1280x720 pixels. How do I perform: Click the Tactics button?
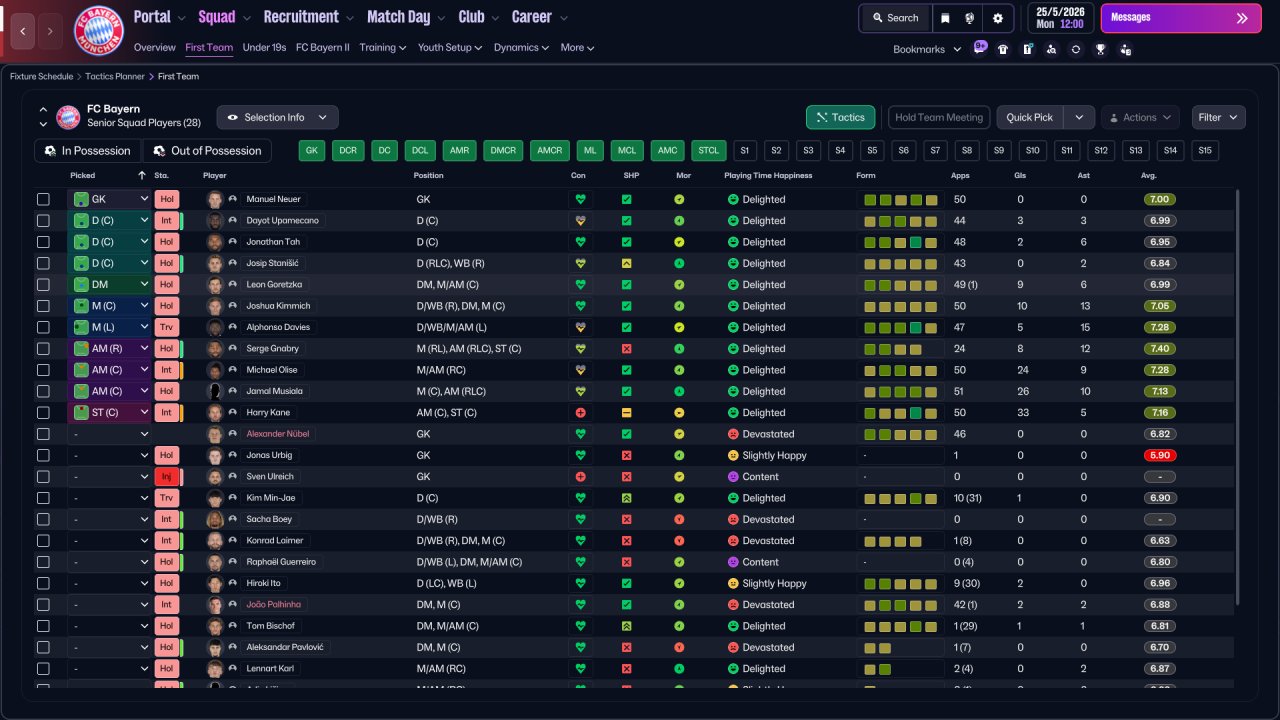[840, 117]
